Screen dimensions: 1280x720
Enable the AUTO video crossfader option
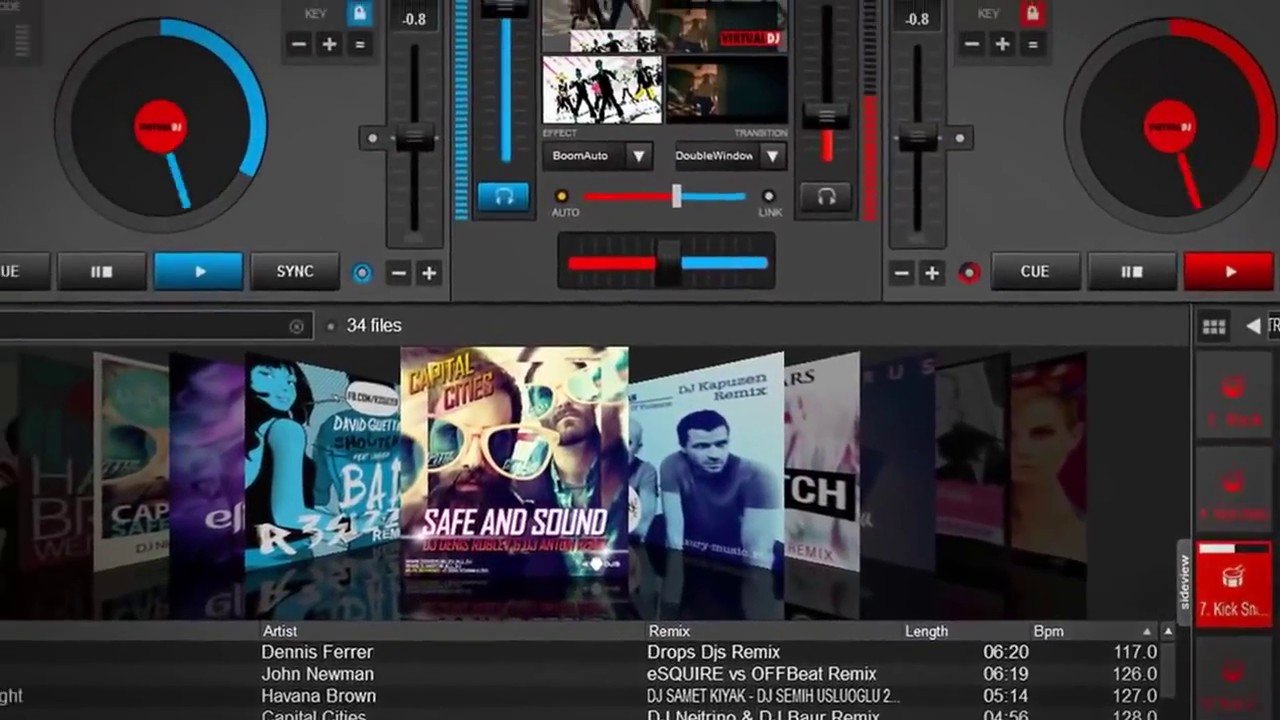point(561,196)
